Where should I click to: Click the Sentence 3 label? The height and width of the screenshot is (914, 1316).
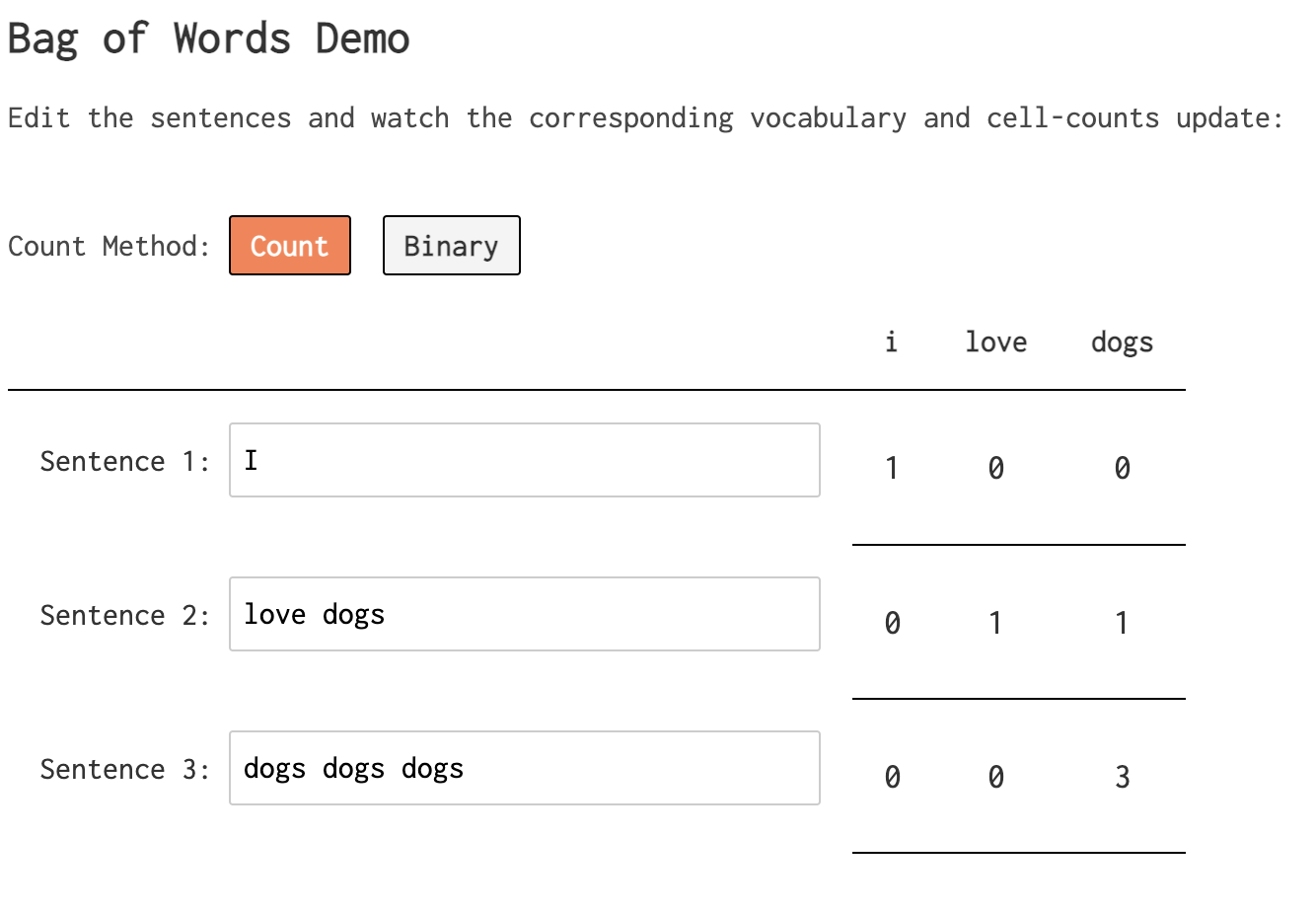[125, 769]
